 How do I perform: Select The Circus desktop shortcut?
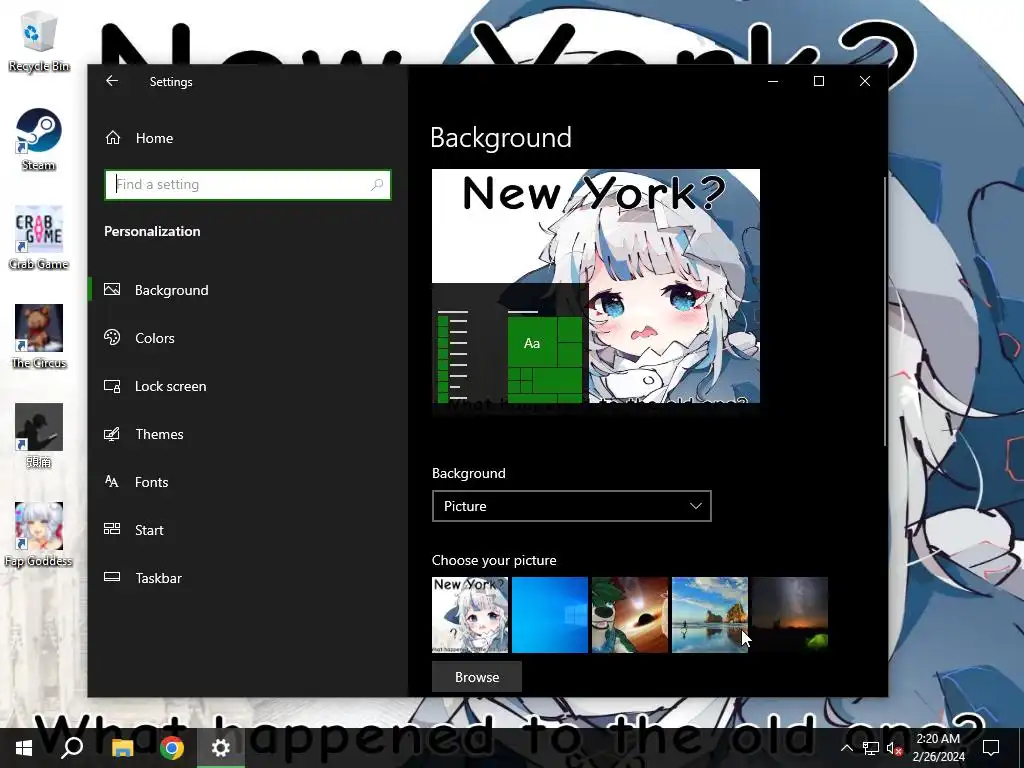39,338
